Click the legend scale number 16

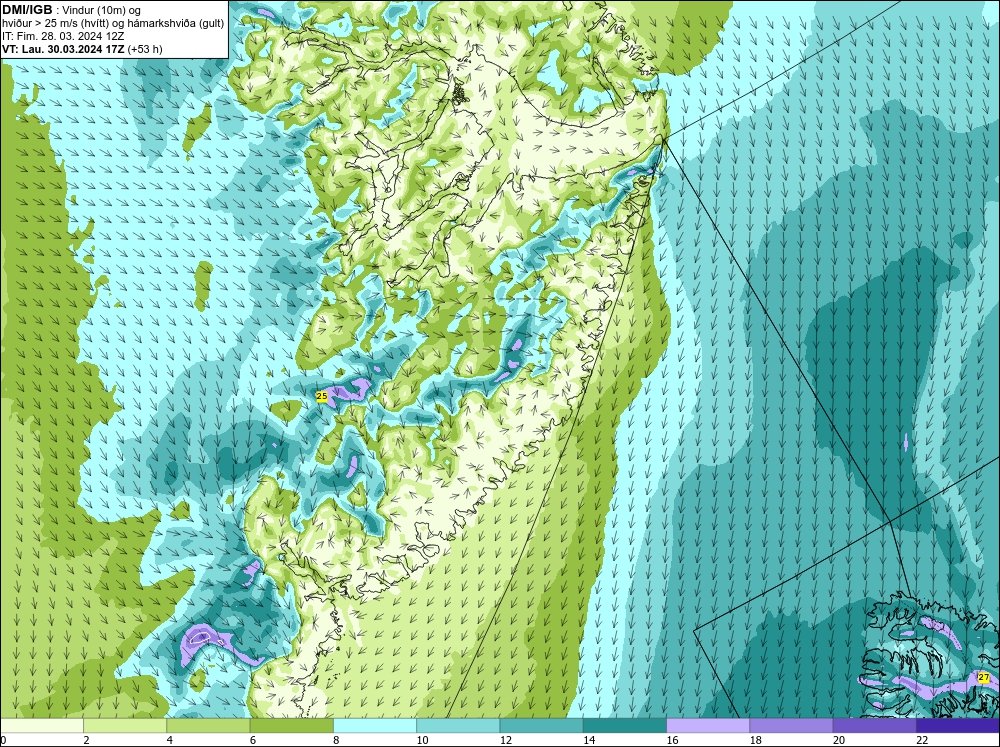pos(672,740)
